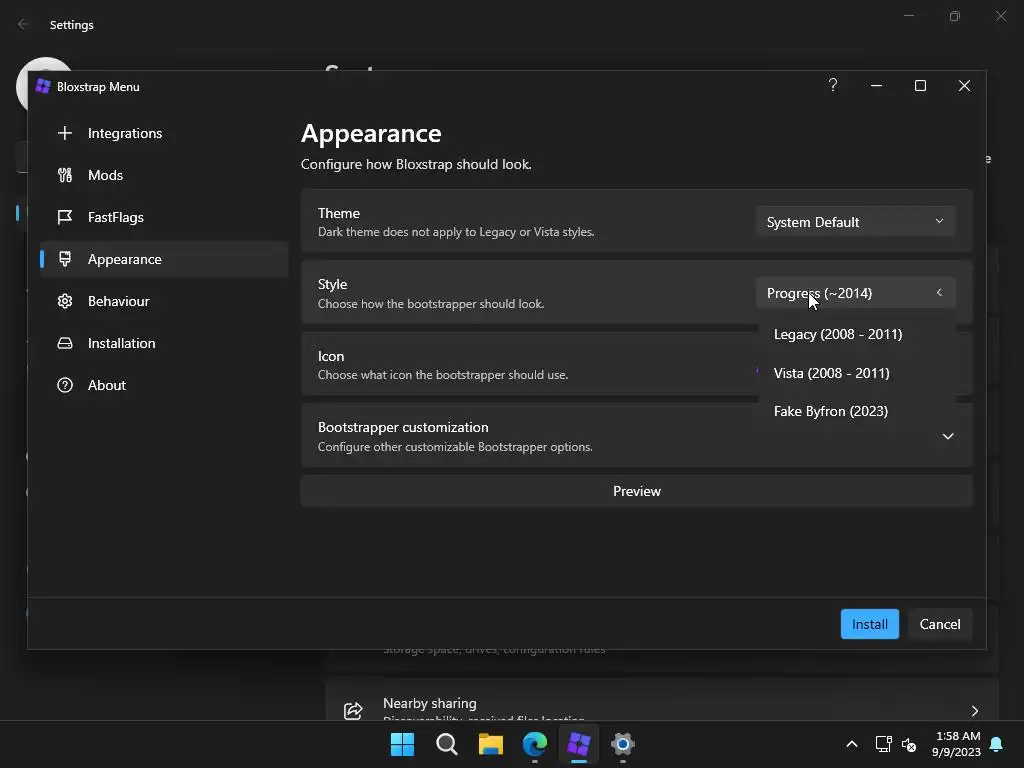Viewport: 1024px width, 768px height.
Task: Go to Mods page
Action: pyautogui.click(x=163, y=175)
